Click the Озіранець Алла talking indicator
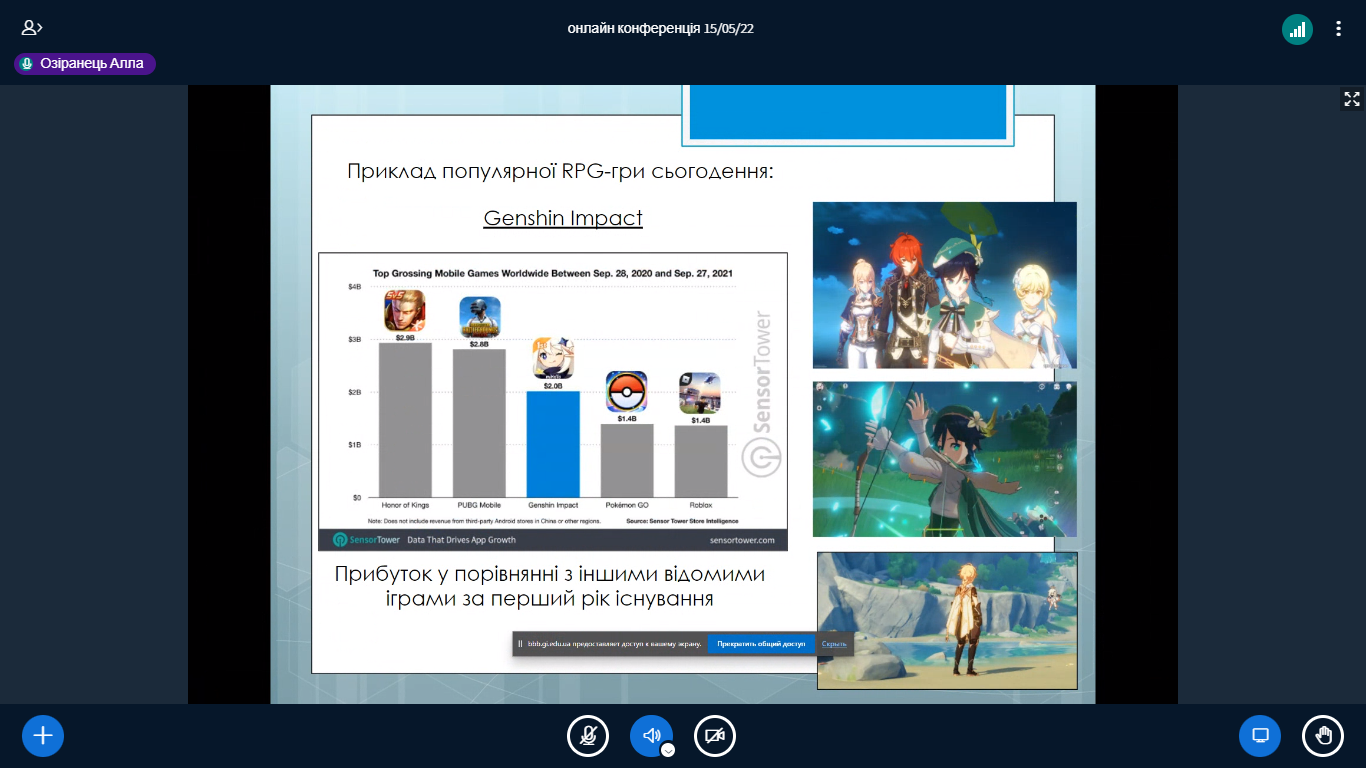The image size is (1366, 768). (x=85, y=64)
